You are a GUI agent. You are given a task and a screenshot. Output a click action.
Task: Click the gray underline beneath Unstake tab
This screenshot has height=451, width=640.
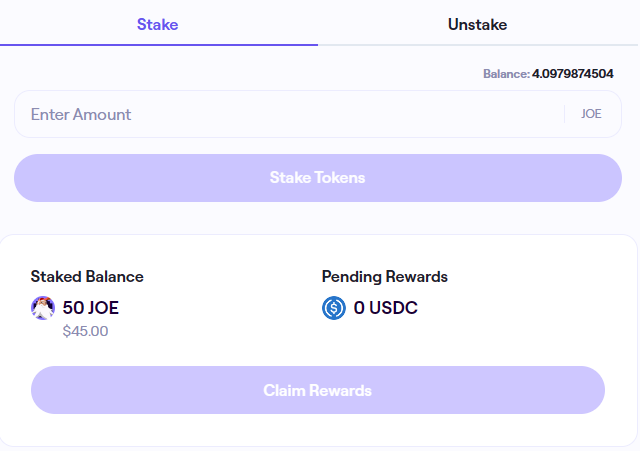[478, 45]
